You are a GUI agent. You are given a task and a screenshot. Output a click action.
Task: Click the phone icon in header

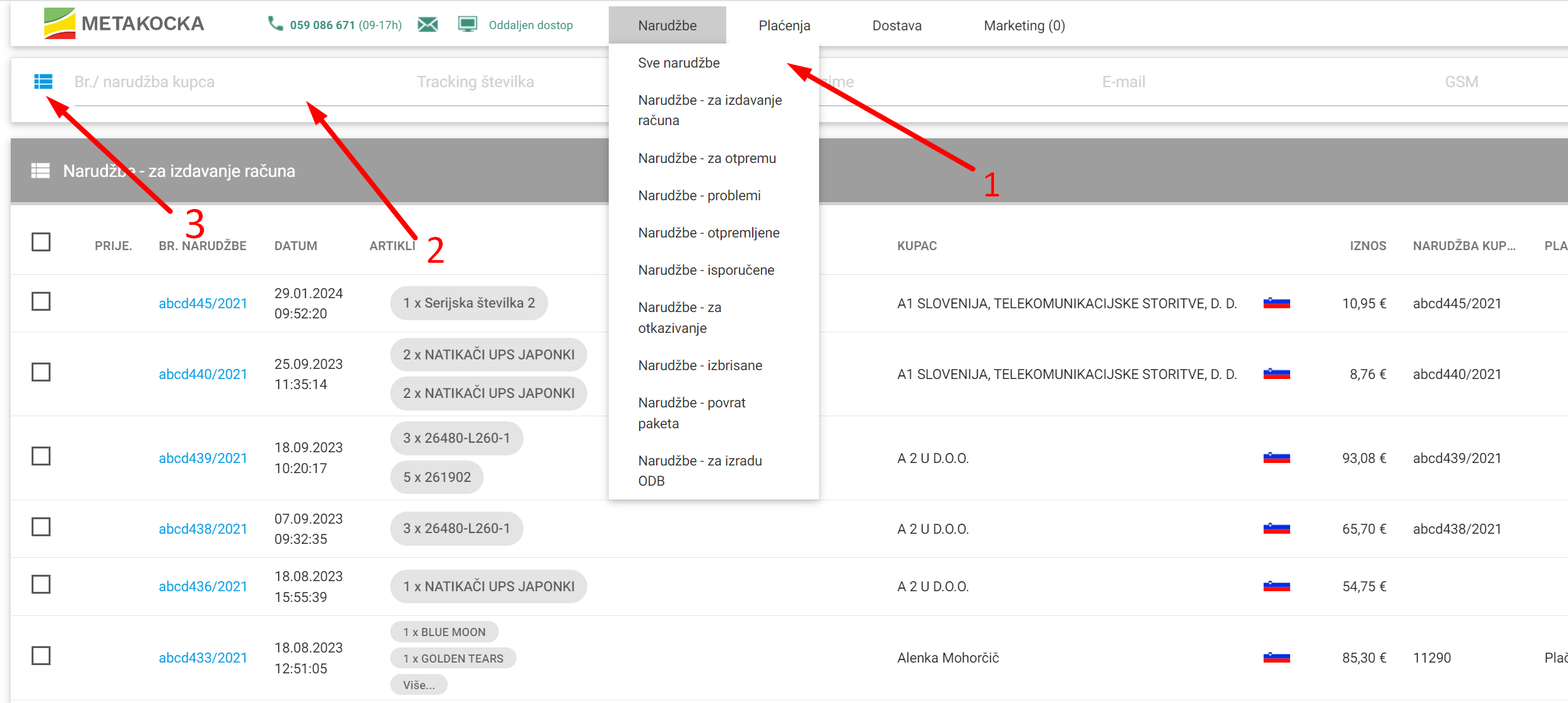tap(275, 24)
